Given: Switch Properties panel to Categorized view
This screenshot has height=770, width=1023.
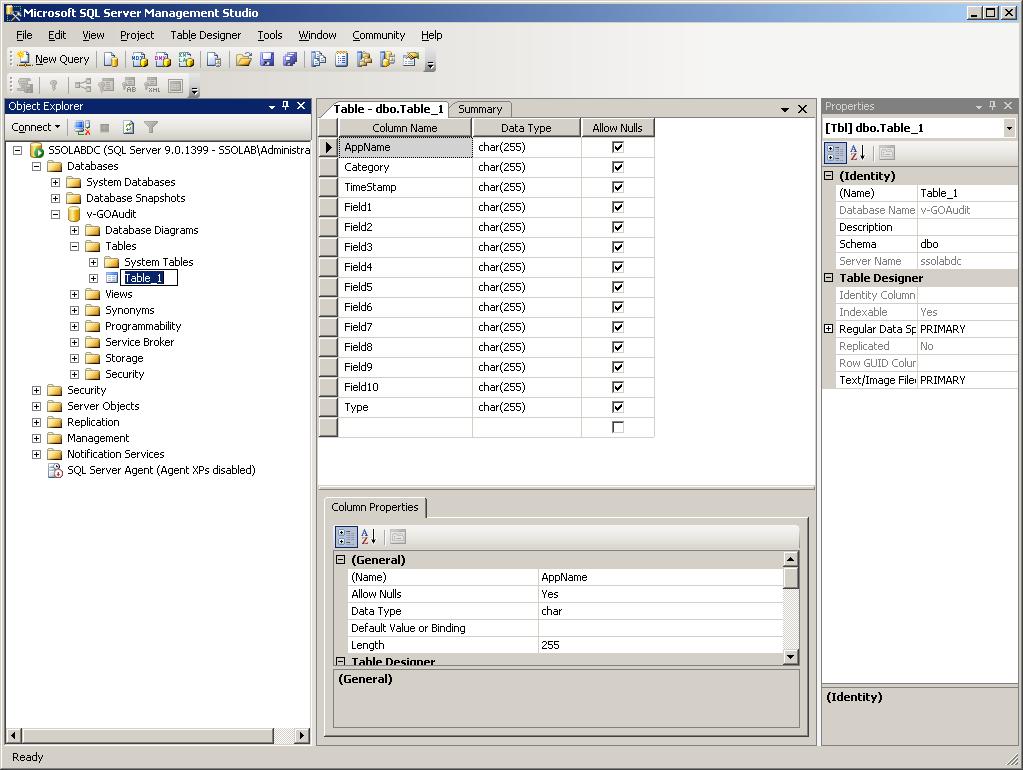Looking at the screenshot, I should 835,153.
